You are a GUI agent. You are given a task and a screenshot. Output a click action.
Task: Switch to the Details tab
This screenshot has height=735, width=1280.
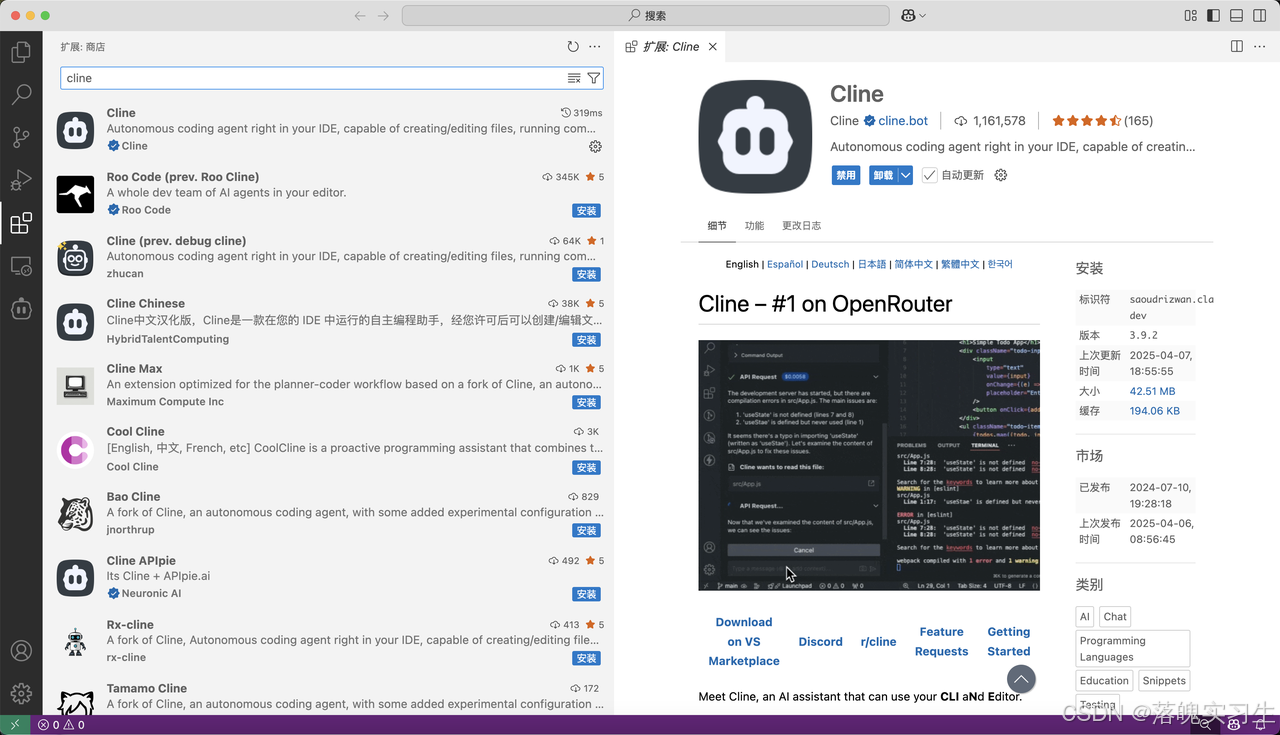pyautogui.click(x=717, y=226)
